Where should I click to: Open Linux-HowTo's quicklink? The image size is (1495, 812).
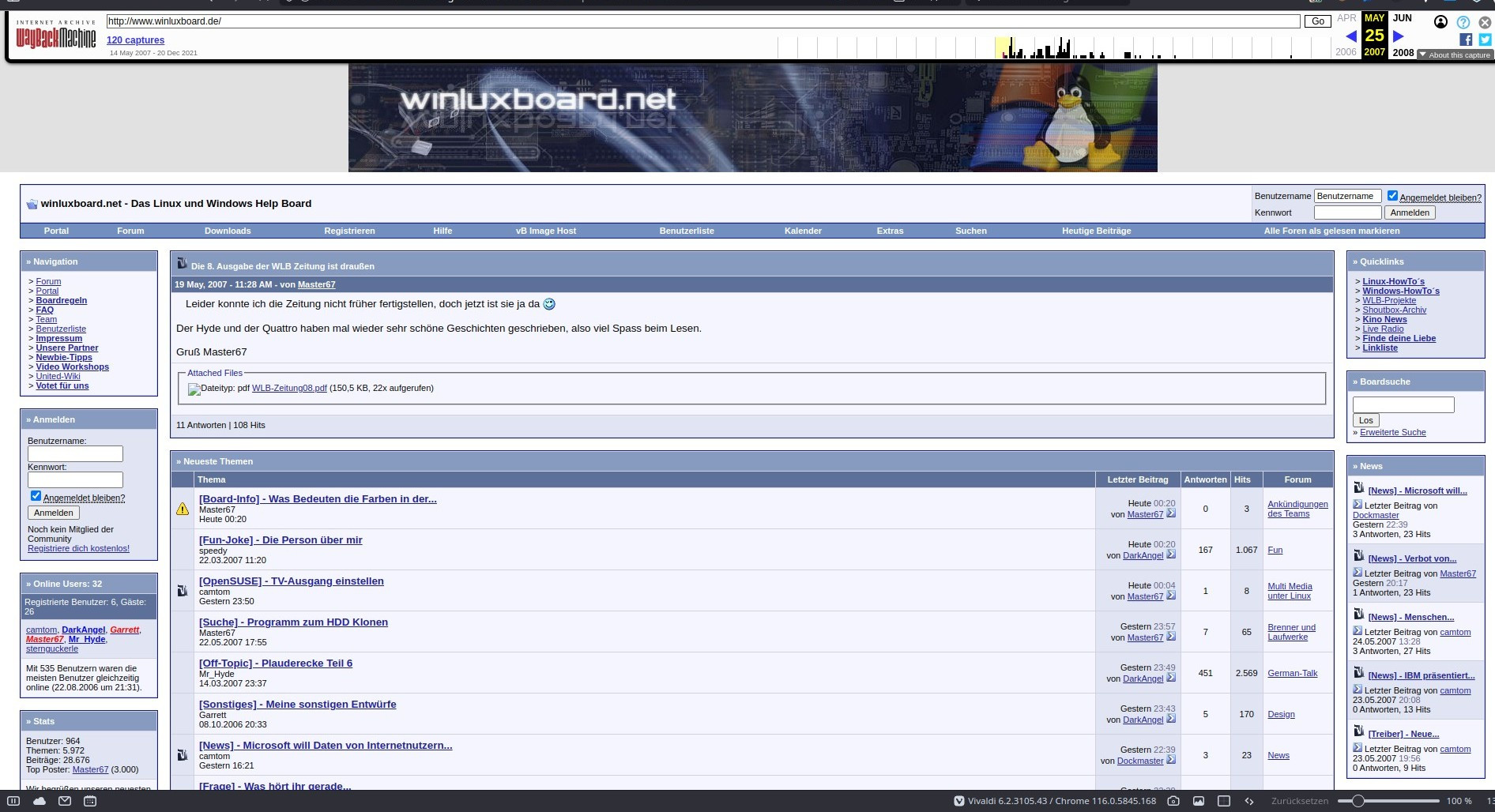[1393, 281]
